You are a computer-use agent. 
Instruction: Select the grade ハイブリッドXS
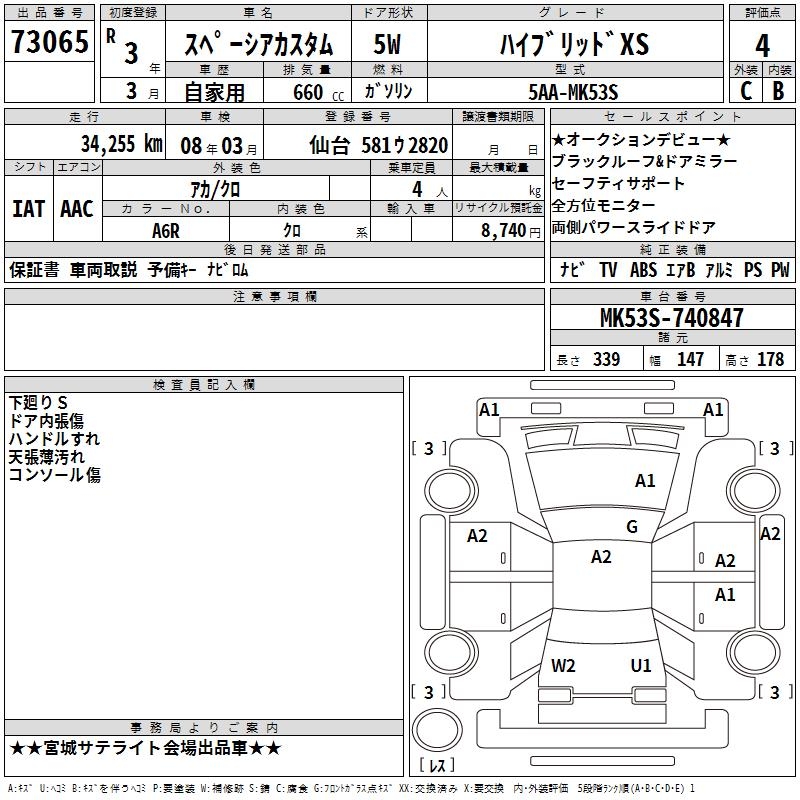574,44
